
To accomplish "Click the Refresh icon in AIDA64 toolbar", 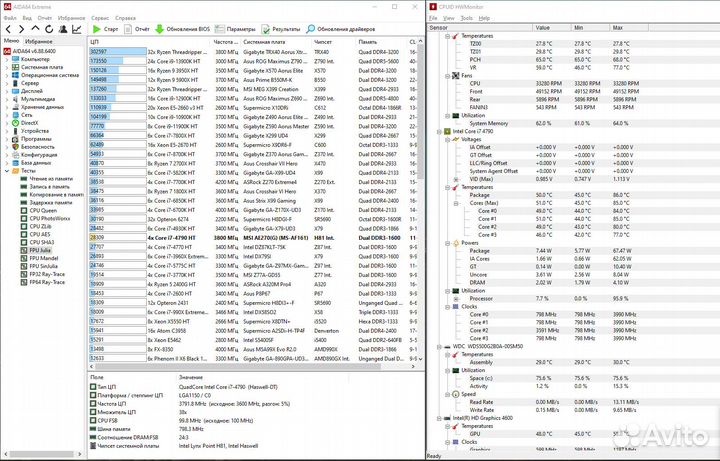I will tap(49, 29).
